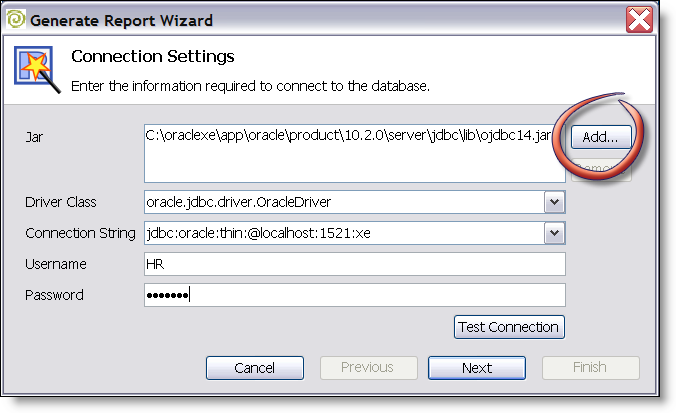The image size is (676, 413).
Task: Focus the Connection String text field
Action: (x=344, y=233)
